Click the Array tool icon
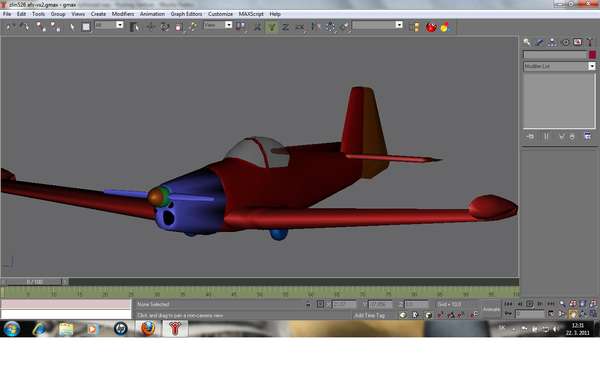600x391 pixels. click(x=330, y=27)
